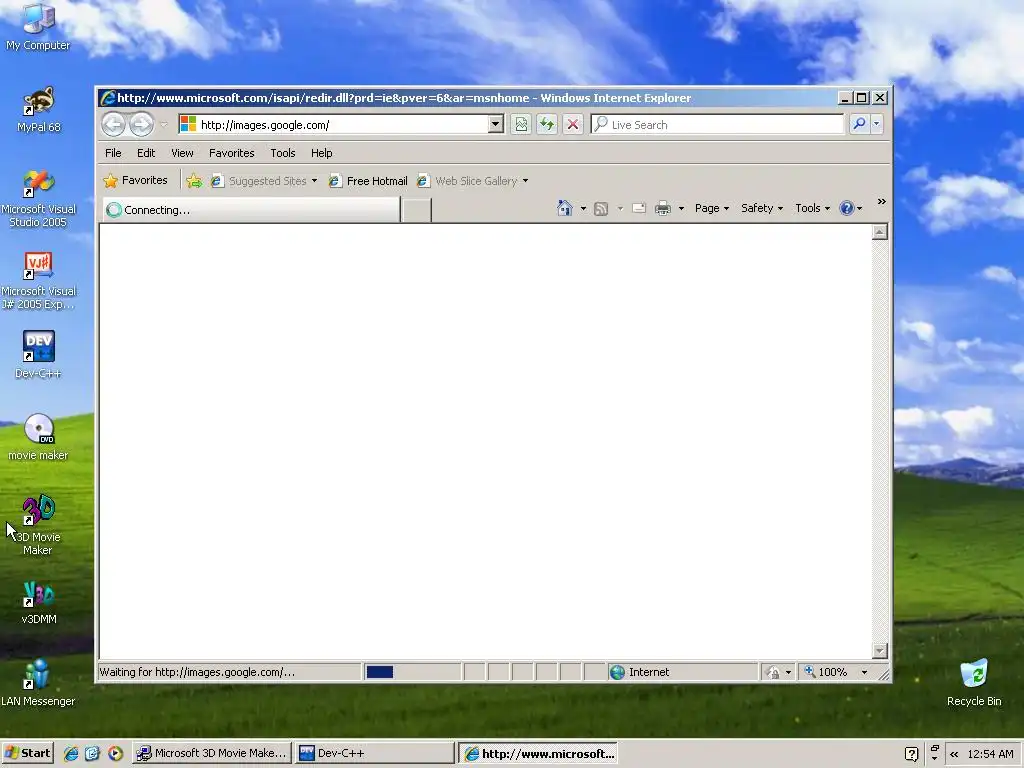Open the Home button dropdown arrow
The width and height of the screenshot is (1024, 768).
pyautogui.click(x=583, y=208)
